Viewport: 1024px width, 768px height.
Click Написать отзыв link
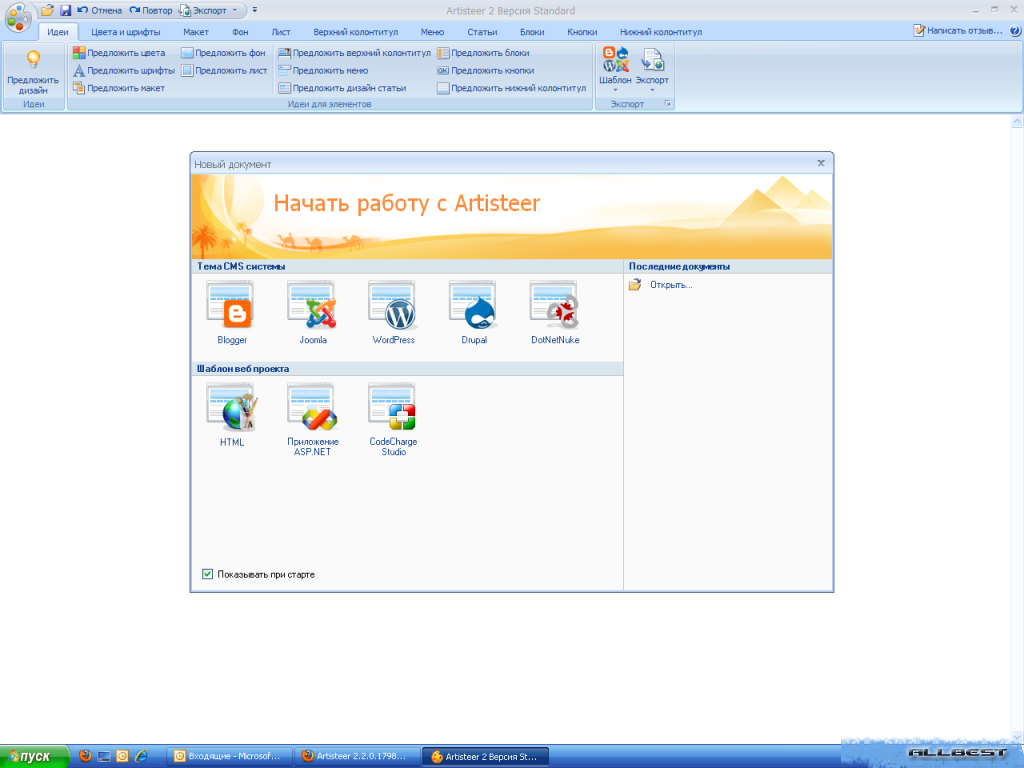(957, 31)
